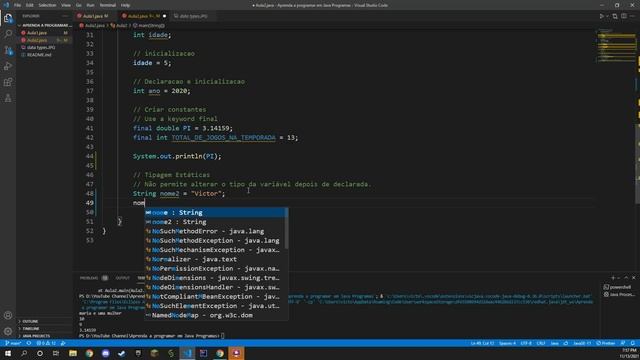Click the editor minimap
Screen dimensions: 640x360
click(x=616, y=46)
